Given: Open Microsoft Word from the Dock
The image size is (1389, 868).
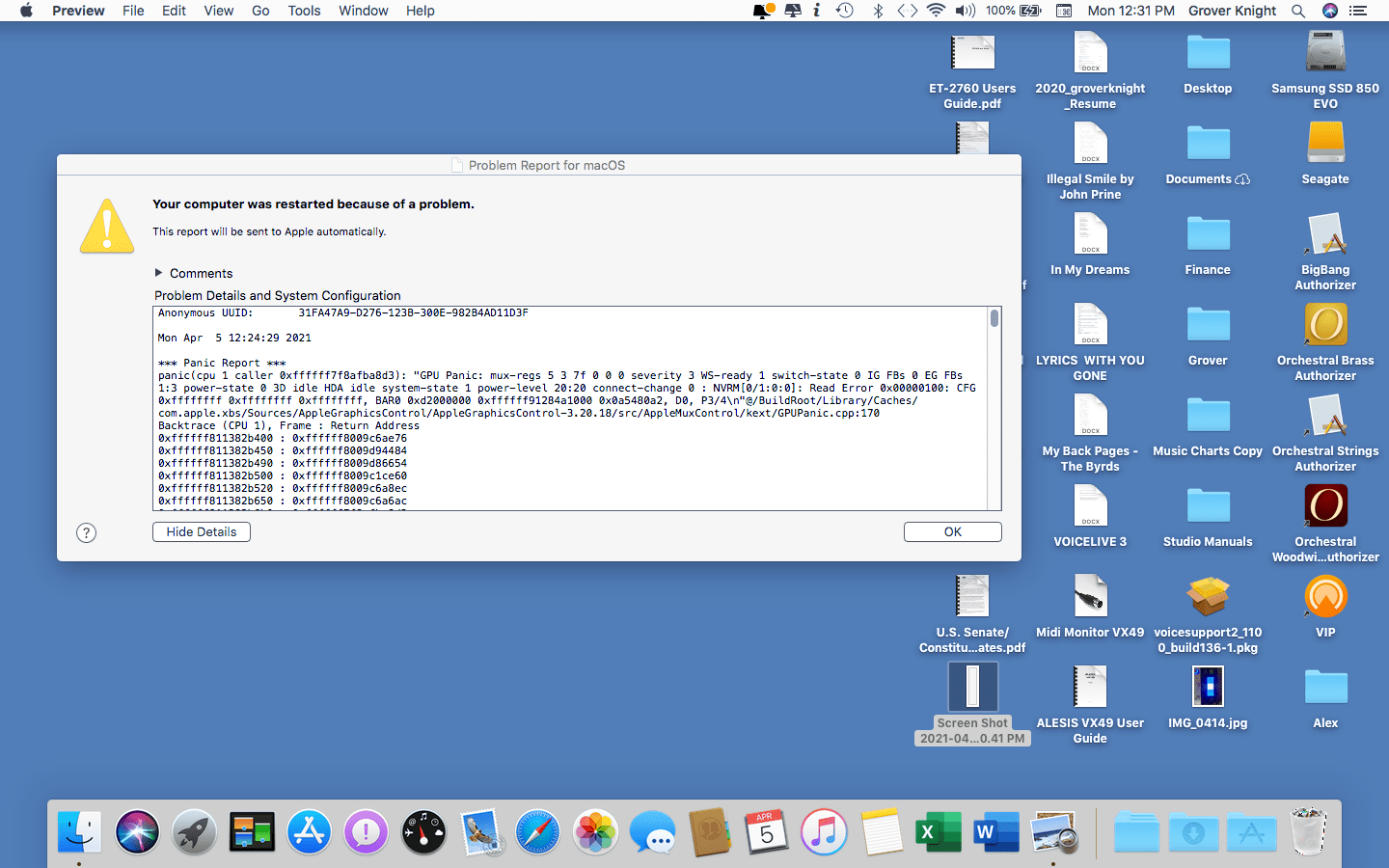Looking at the screenshot, I should pyautogui.click(x=994, y=831).
